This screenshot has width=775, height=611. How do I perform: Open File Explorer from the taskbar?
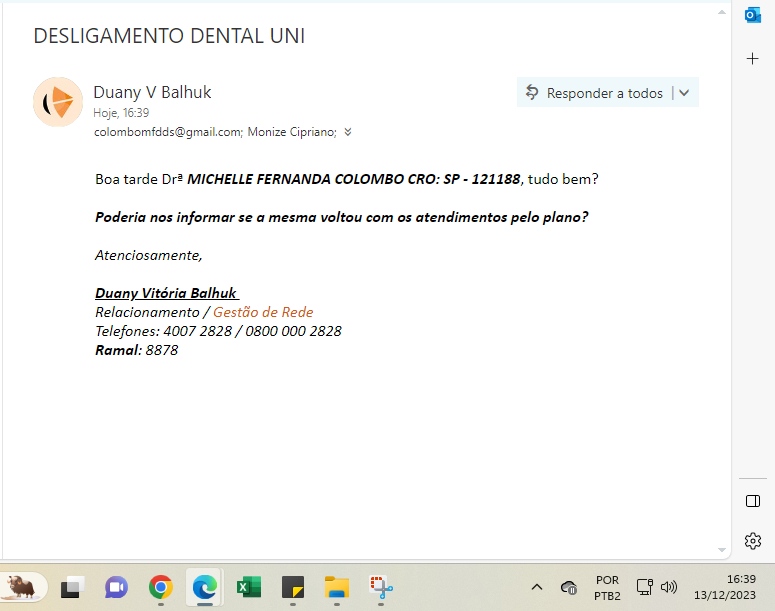coord(337,588)
